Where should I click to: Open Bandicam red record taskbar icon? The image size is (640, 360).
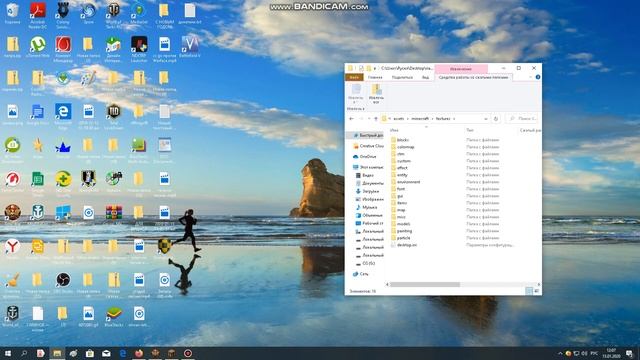pos(188,353)
